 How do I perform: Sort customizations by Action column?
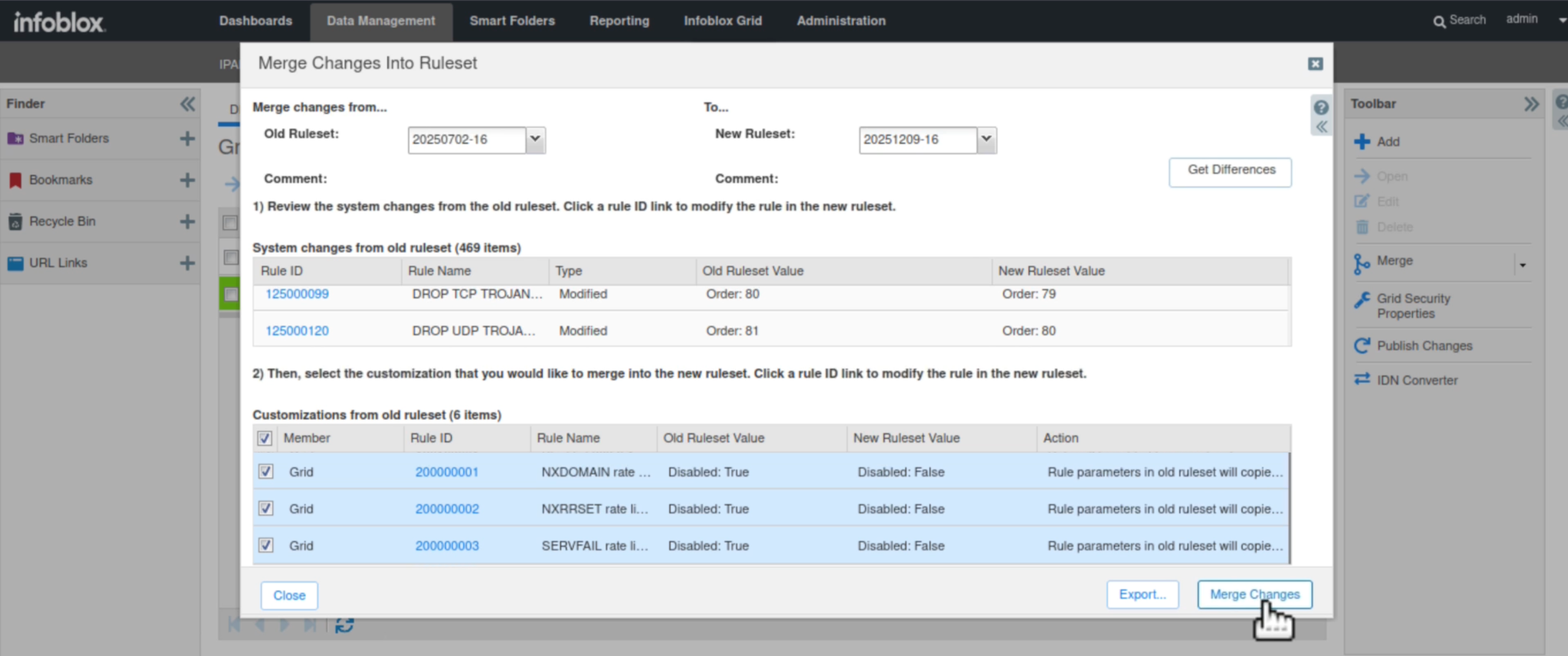pos(1163,438)
